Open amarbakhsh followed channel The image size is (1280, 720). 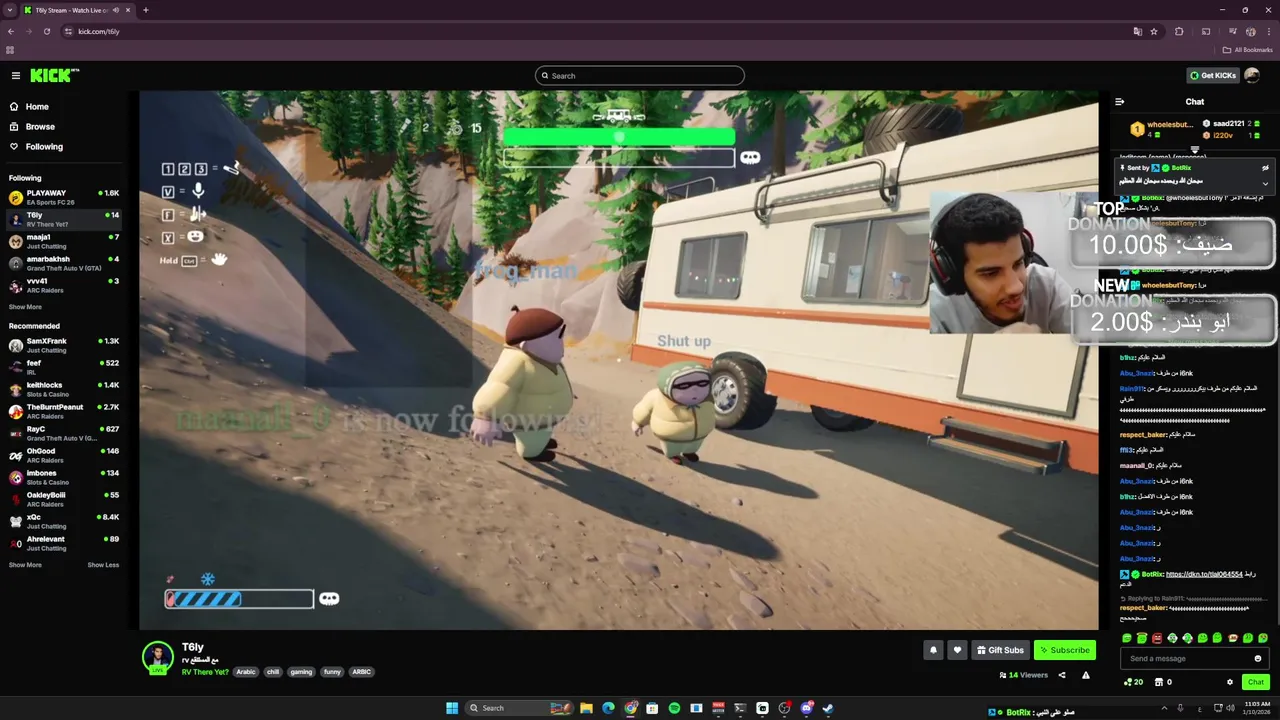tap(63, 263)
